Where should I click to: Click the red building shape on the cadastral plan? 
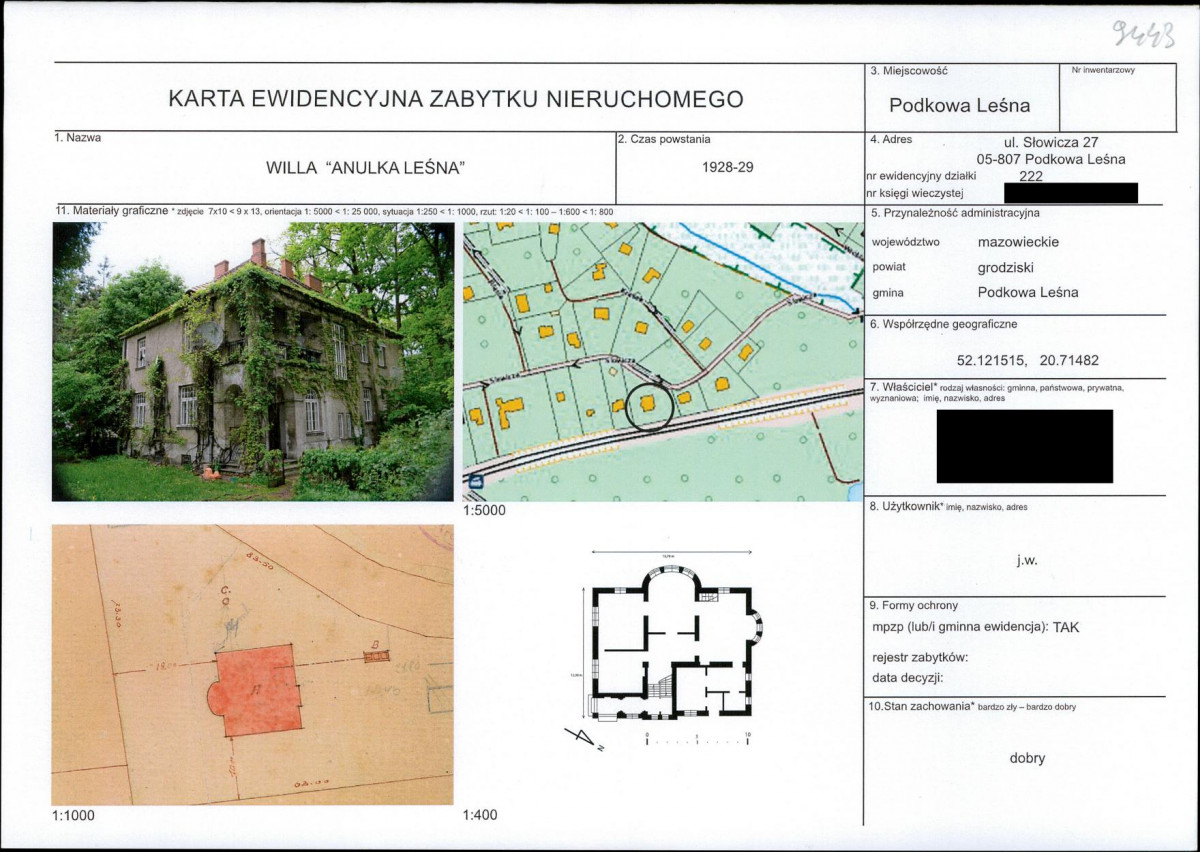click(x=258, y=690)
